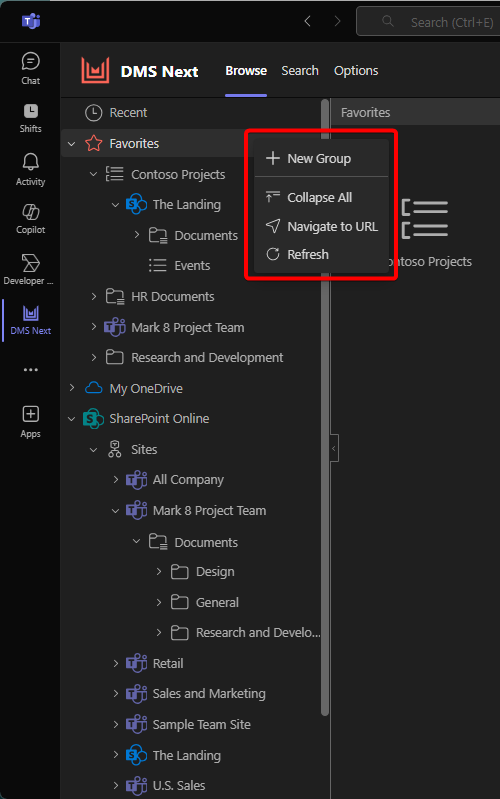
Task: Collapse the Favorites node
Action: (72, 144)
